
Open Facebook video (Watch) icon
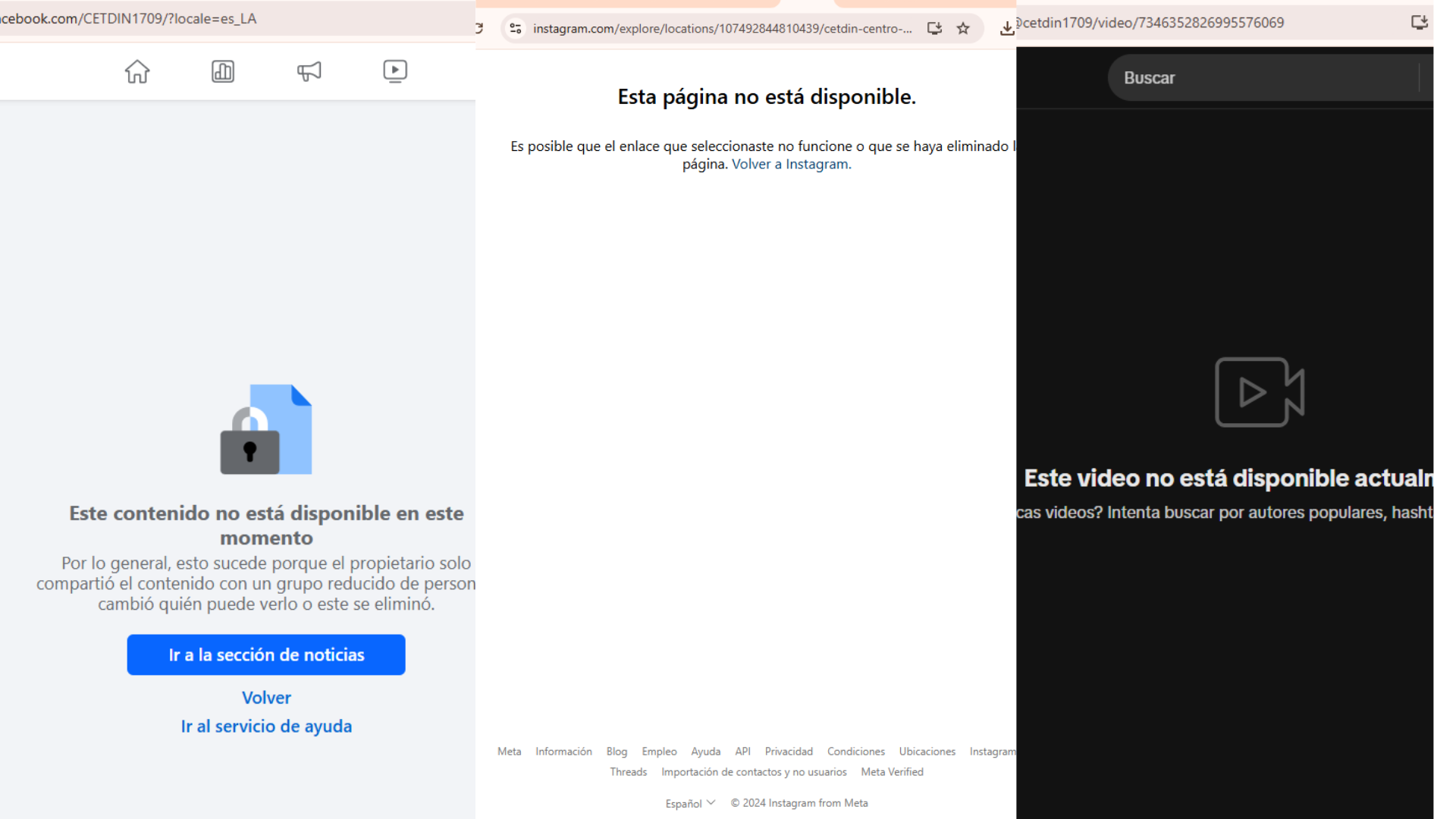coord(395,71)
